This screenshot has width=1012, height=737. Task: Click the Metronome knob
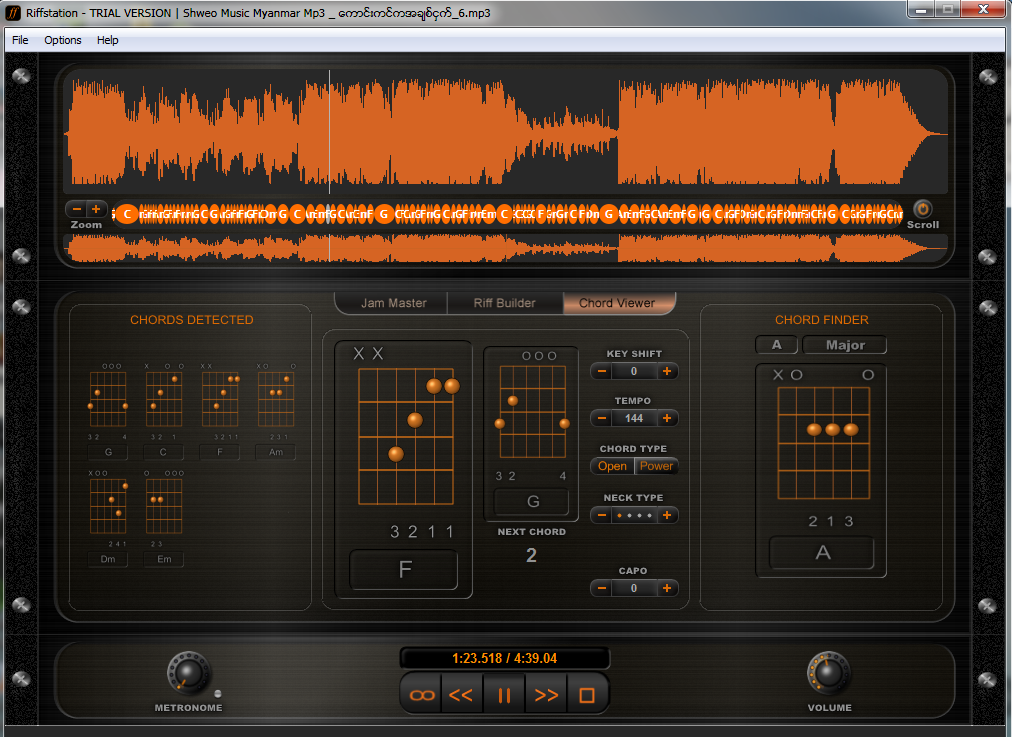pyautogui.click(x=188, y=672)
